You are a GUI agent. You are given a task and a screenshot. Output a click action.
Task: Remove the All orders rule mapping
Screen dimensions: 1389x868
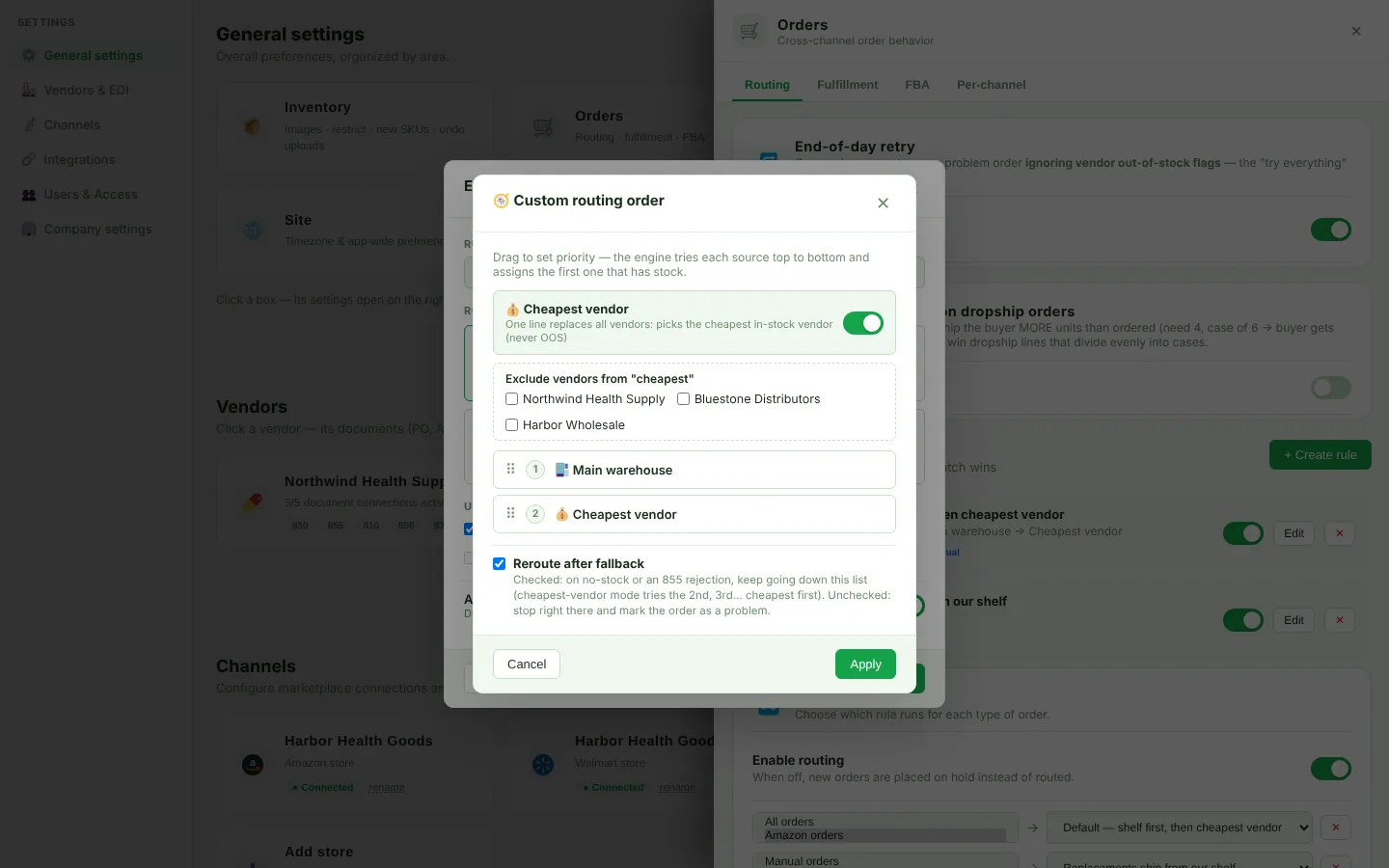(x=1336, y=827)
